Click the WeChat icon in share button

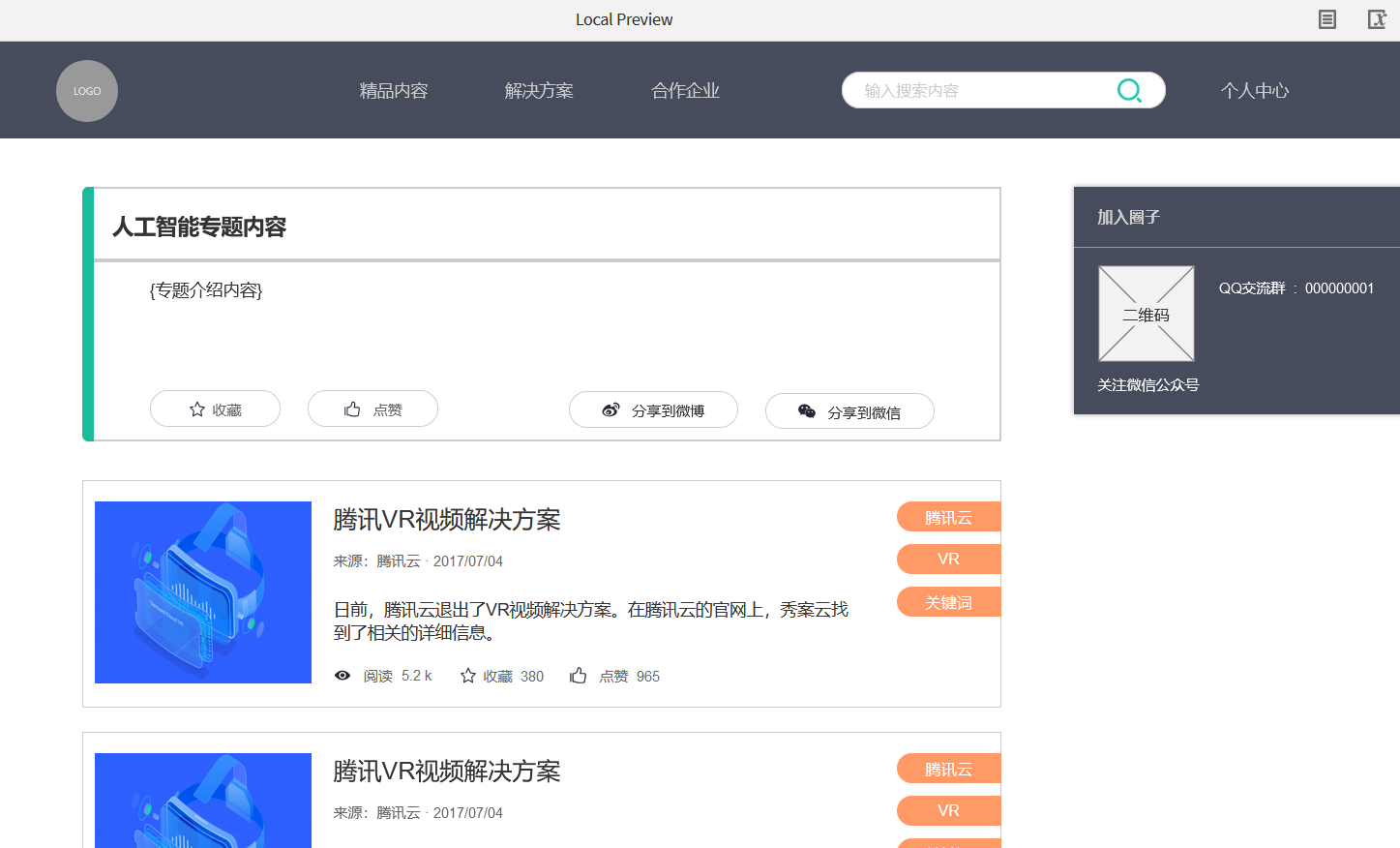(807, 411)
